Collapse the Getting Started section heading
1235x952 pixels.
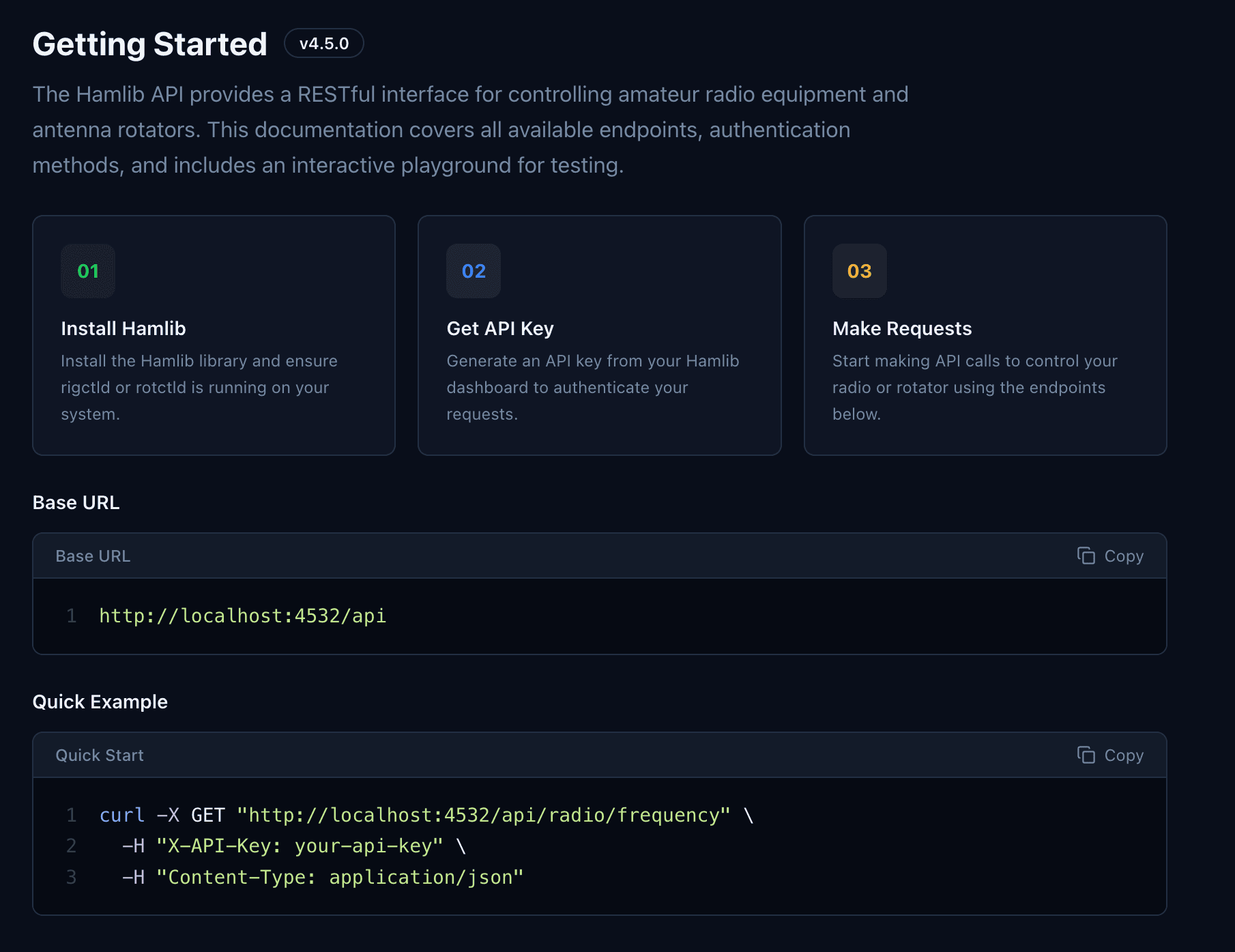click(x=149, y=43)
